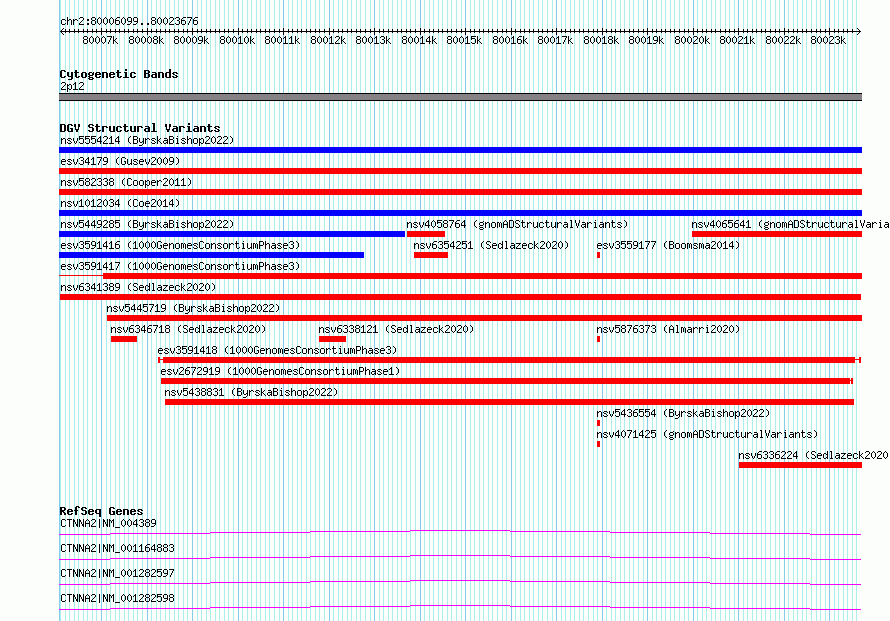Open the esv34179 (Gusev2009) variant label
890x621 pixels.
pos(120,161)
